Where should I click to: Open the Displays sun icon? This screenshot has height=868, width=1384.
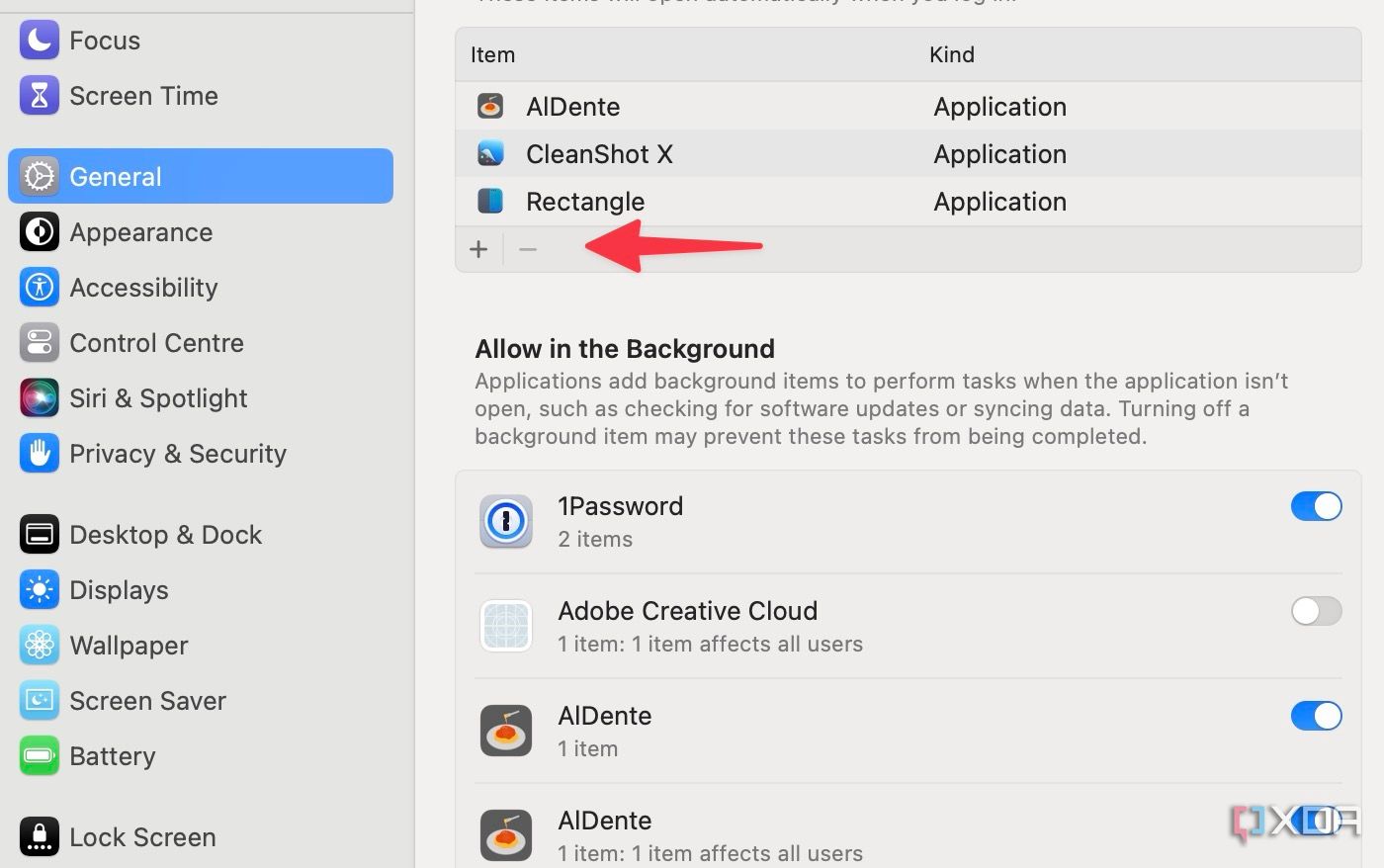point(40,590)
